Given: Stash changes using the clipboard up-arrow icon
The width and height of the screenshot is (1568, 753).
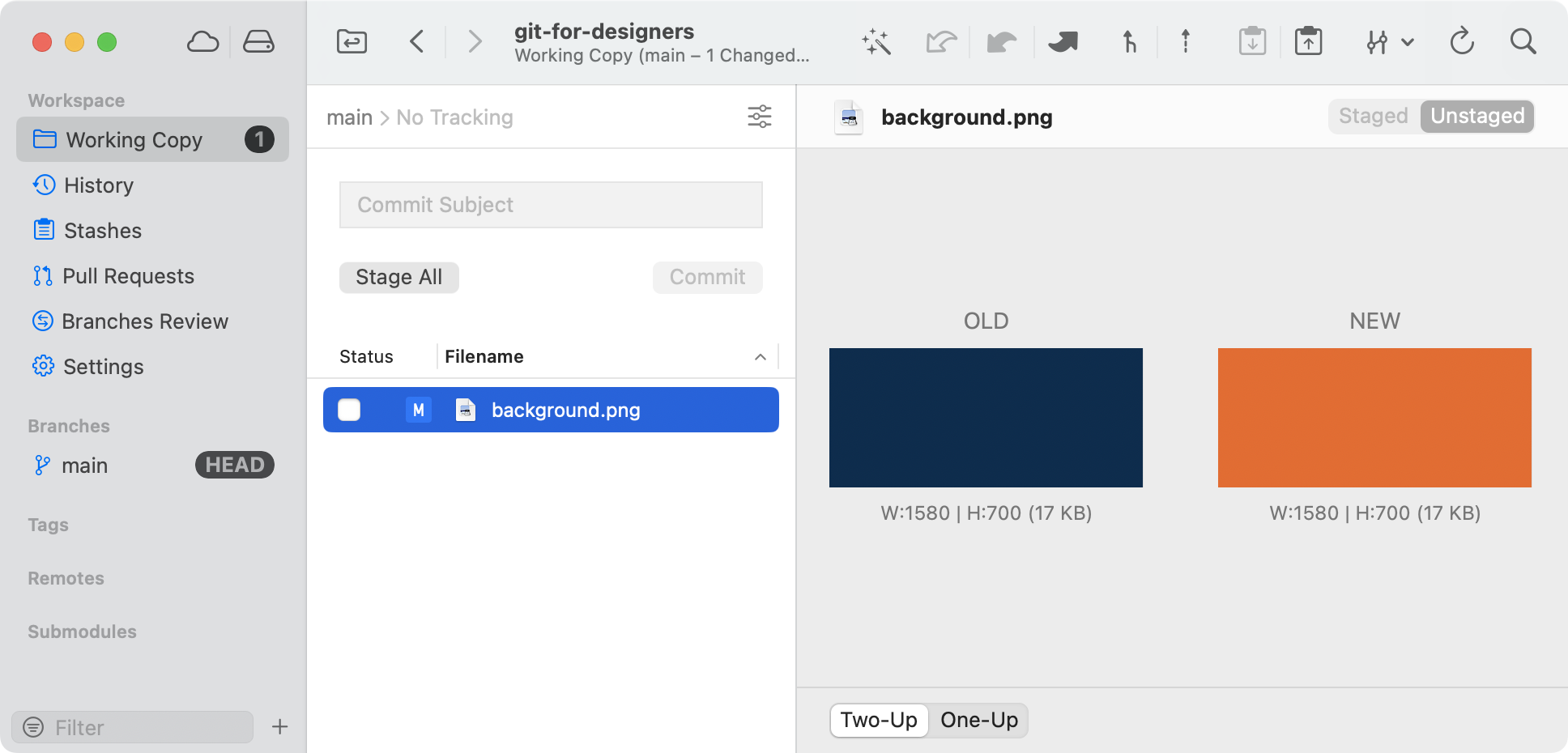Looking at the screenshot, I should click(1308, 40).
